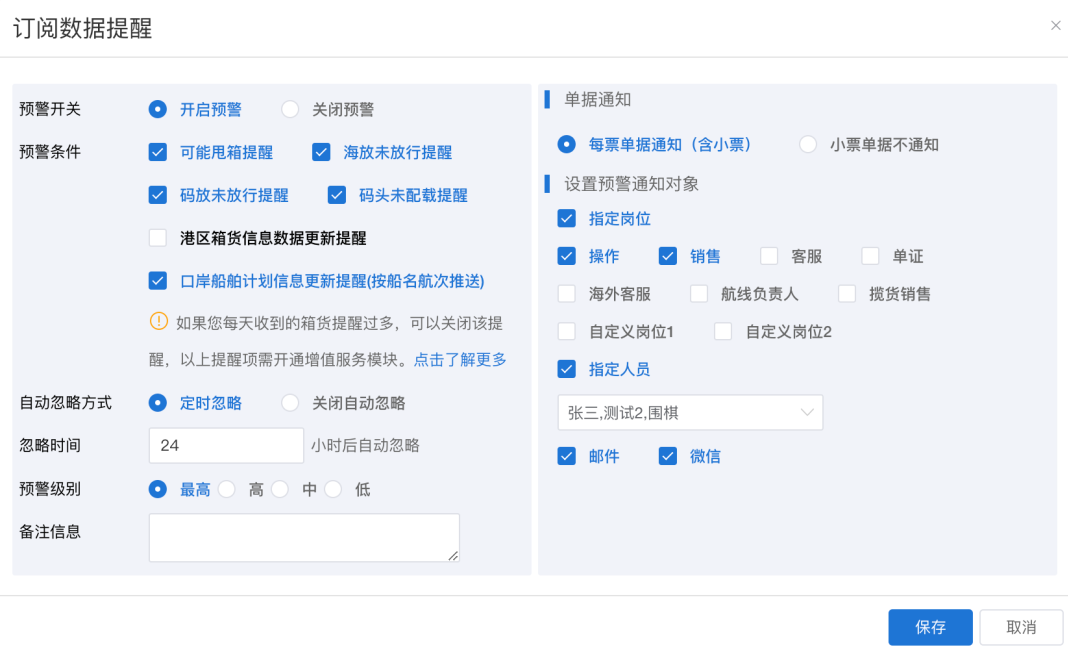Click the 保存 button
This screenshot has height=656, width=1068.
point(930,628)
